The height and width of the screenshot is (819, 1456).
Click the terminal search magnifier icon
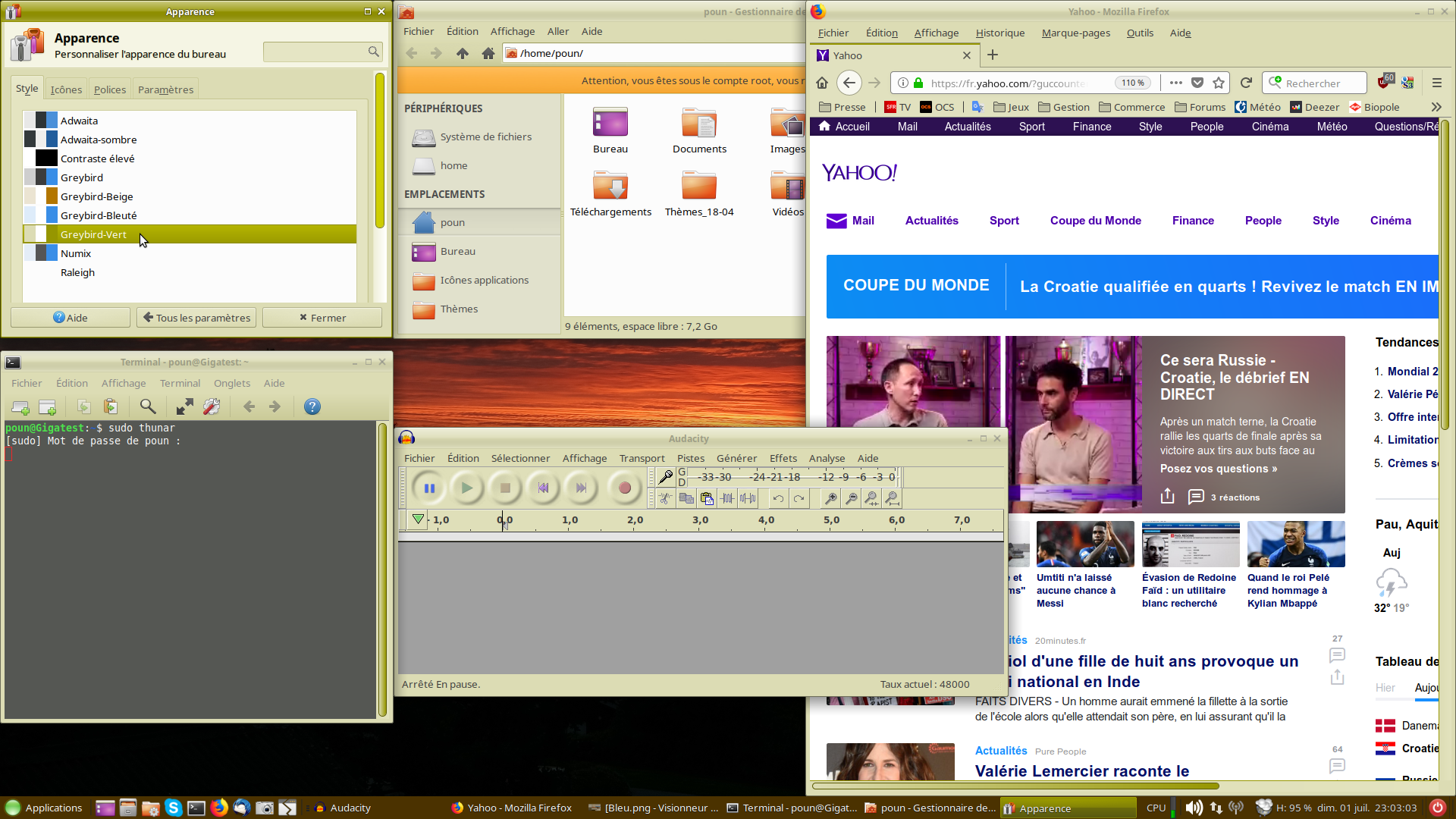148,407
